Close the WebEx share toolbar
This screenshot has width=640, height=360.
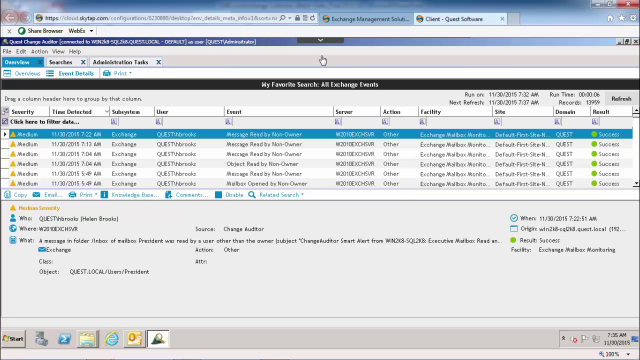(9, 31)
